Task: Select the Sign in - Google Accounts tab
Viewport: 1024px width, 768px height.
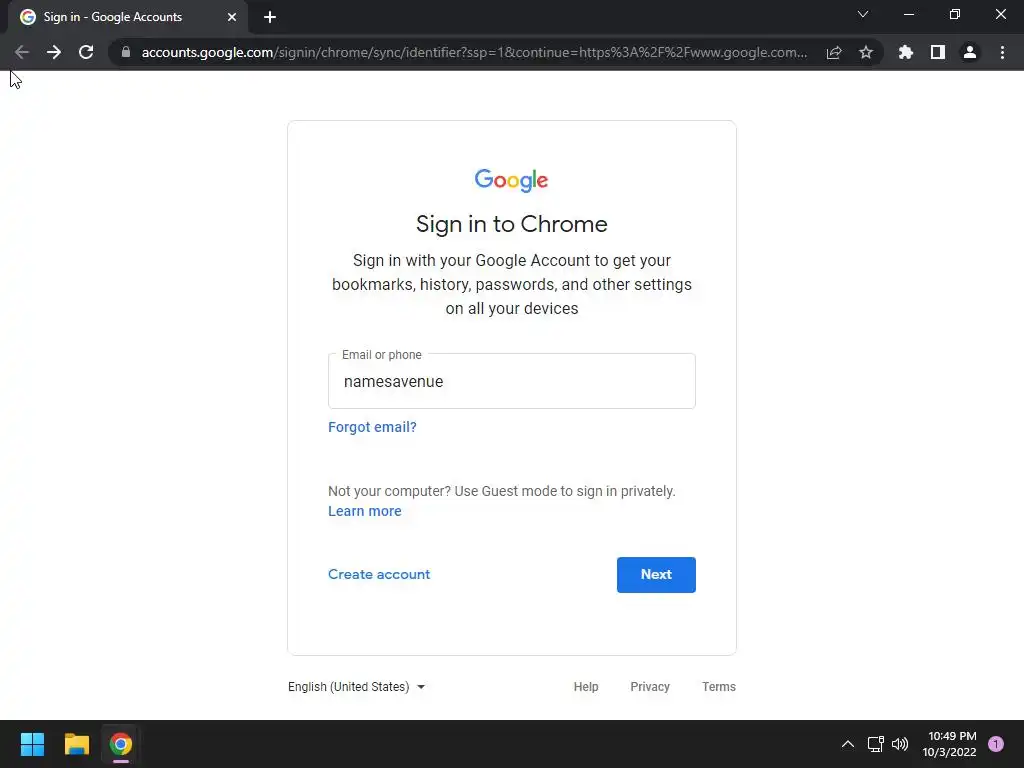Action: 128,17
